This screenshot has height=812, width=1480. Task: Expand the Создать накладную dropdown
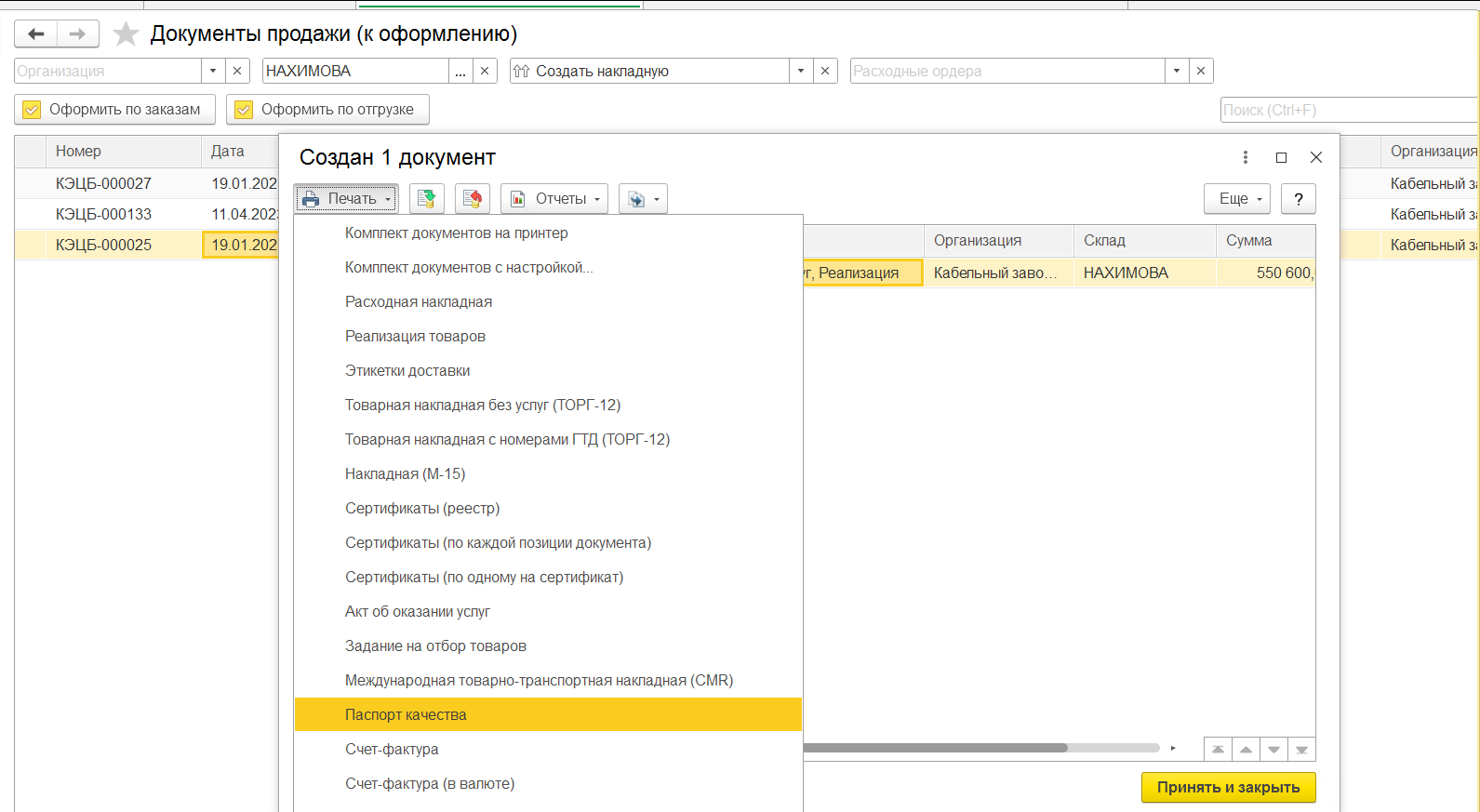[801, 71]
